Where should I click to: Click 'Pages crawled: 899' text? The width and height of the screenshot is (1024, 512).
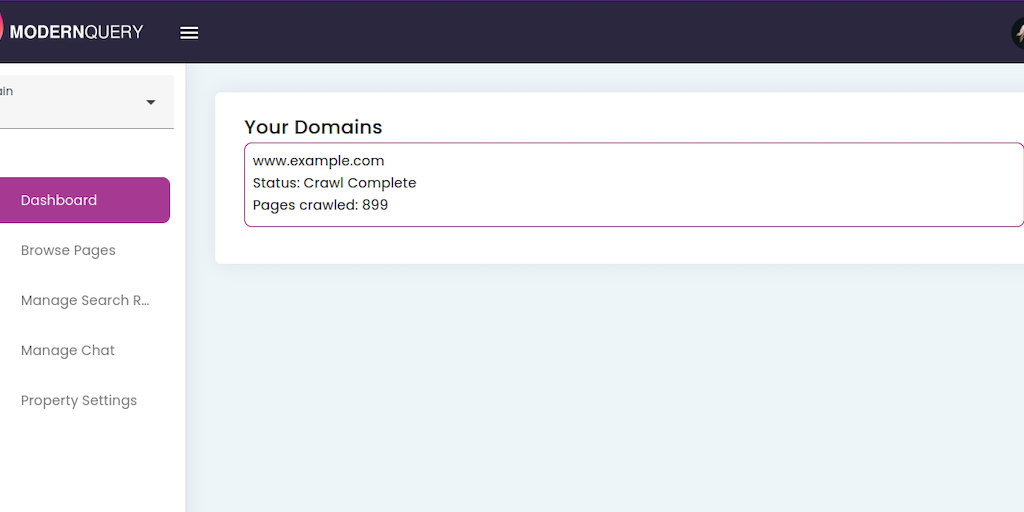click(x=321, y=205)
